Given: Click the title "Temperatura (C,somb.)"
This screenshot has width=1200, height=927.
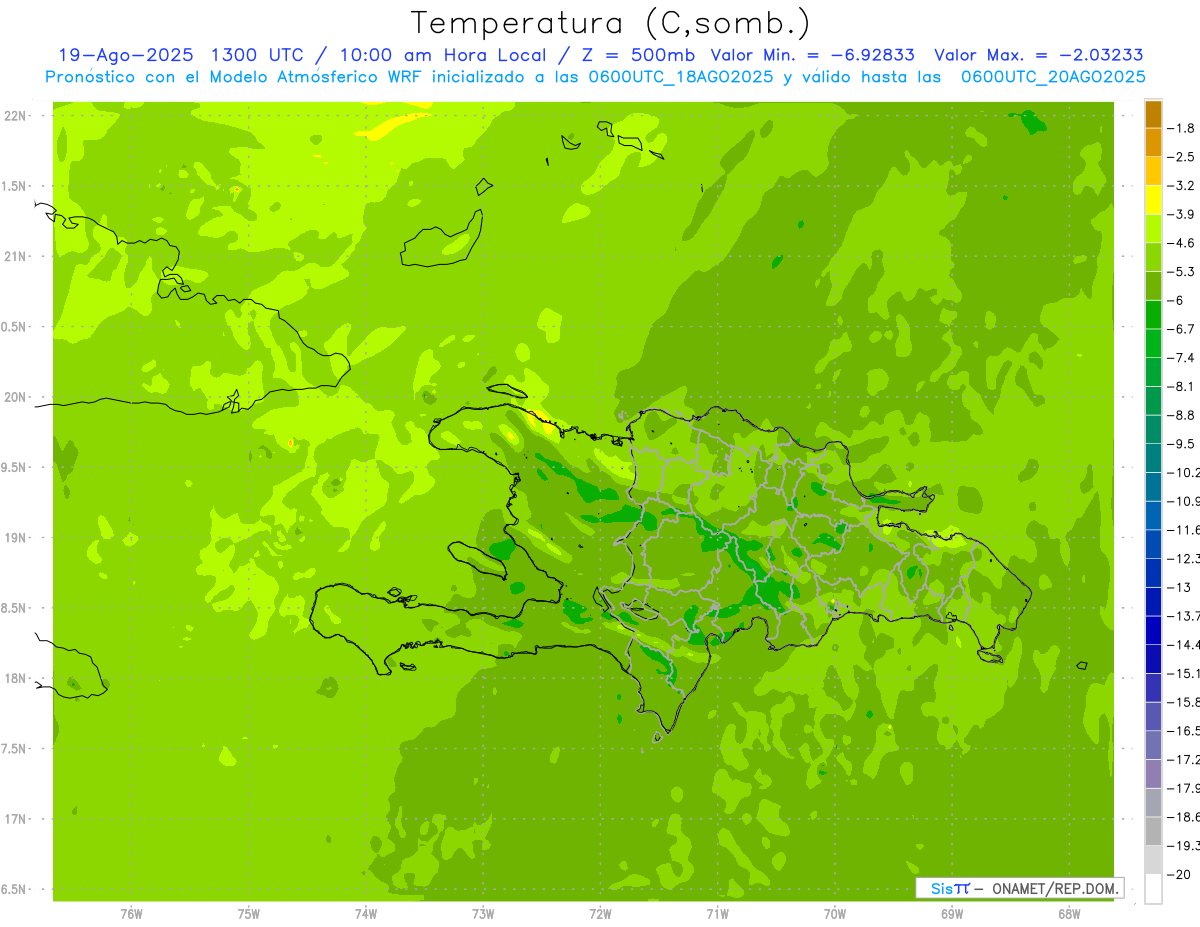Looking at the screenshot, I should [x=610, y=23].
